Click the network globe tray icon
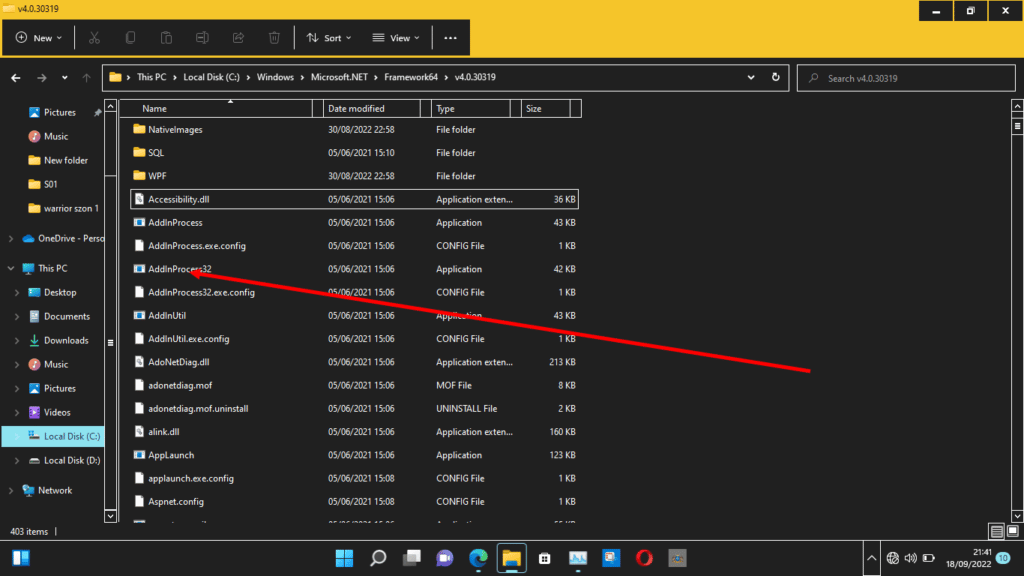Viewport: 1024px width, 576px height. point(893,558)
